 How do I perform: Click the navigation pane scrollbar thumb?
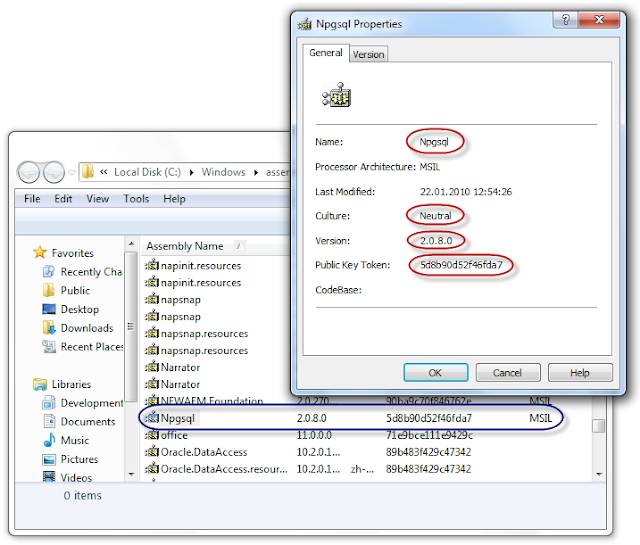tap(131, 327)
